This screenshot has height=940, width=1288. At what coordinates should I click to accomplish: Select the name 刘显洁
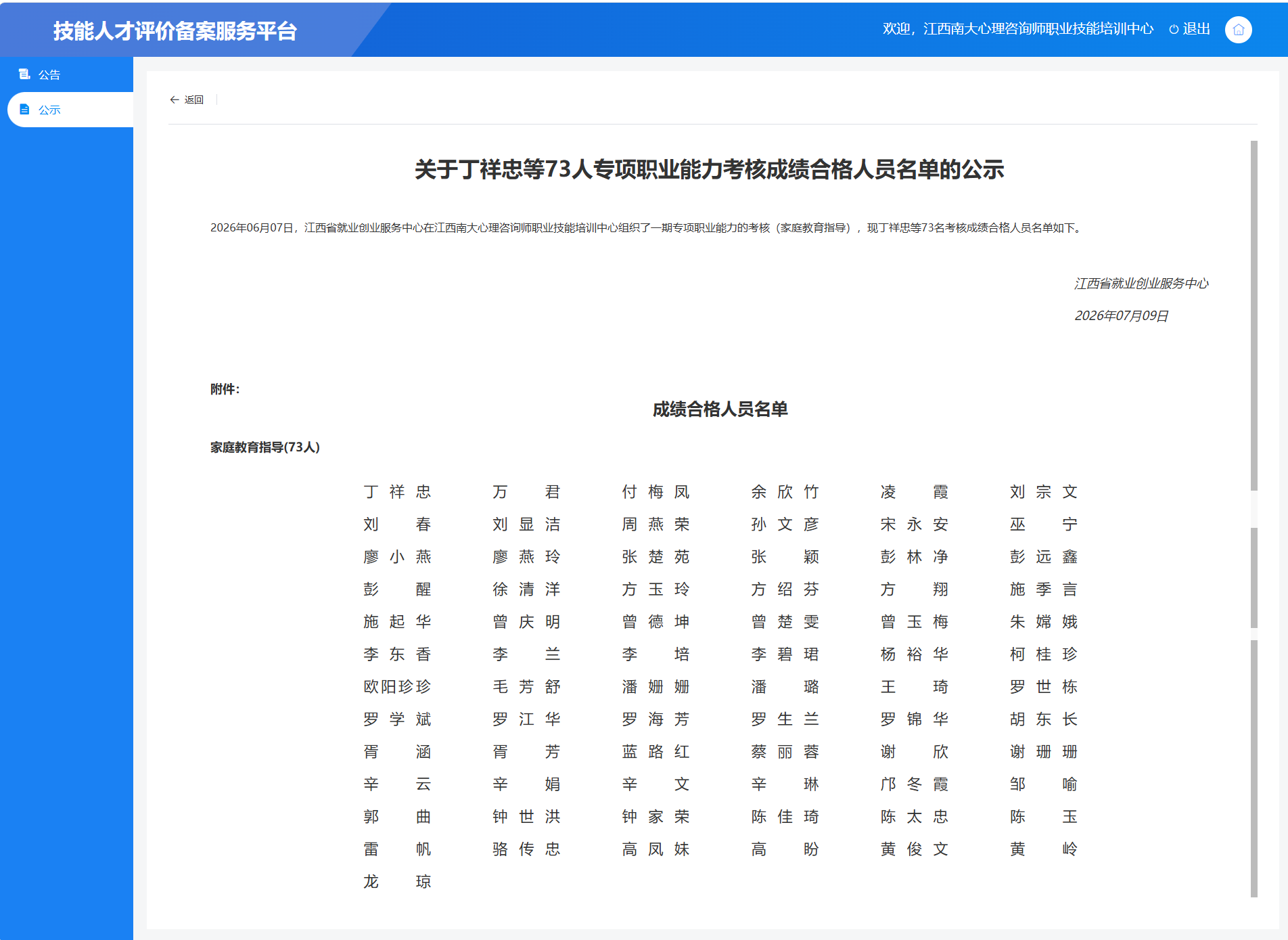(526, 524)
